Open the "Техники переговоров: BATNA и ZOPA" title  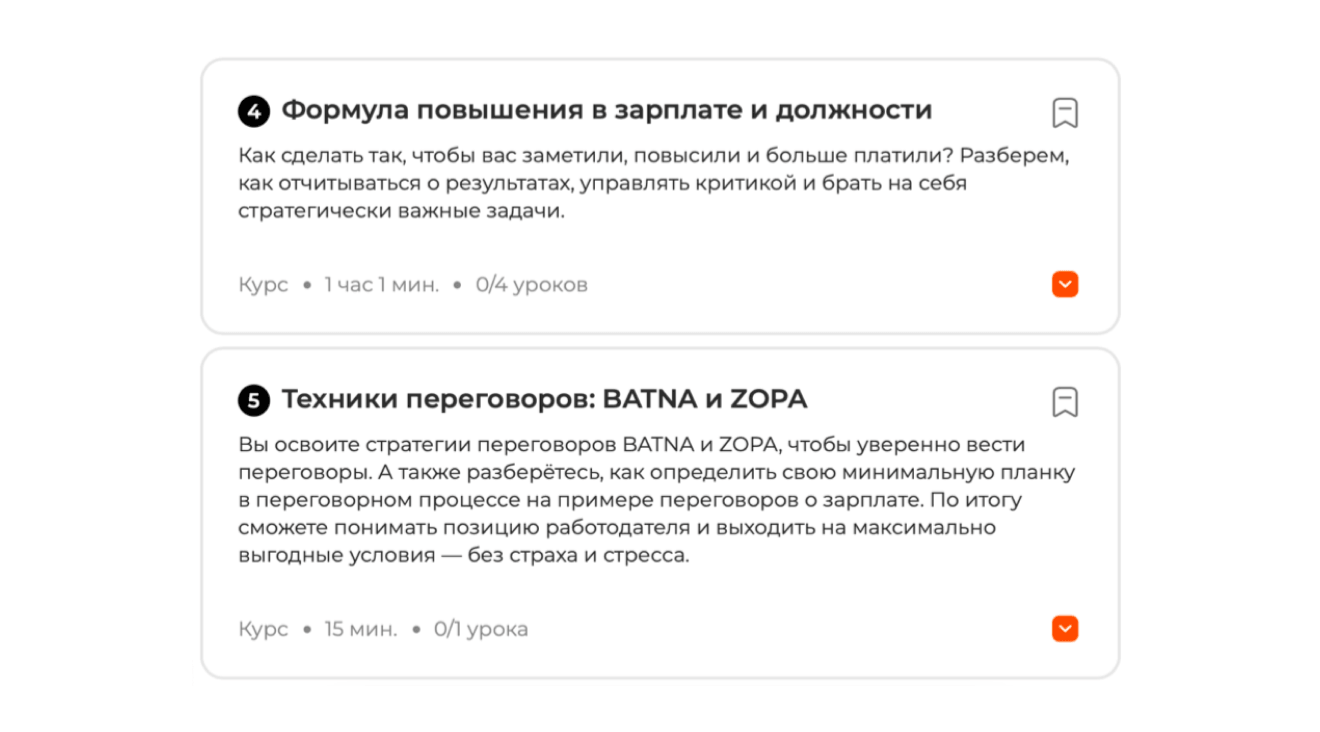544,400
